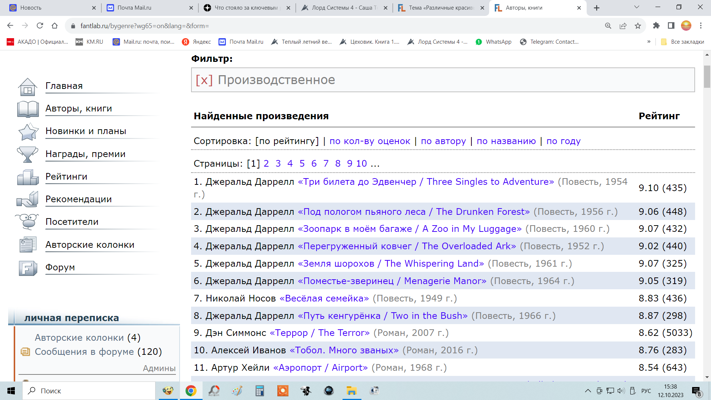The image size is (711, 400).
Task: Show hidden system tray icons
Action: coord(588,391)
